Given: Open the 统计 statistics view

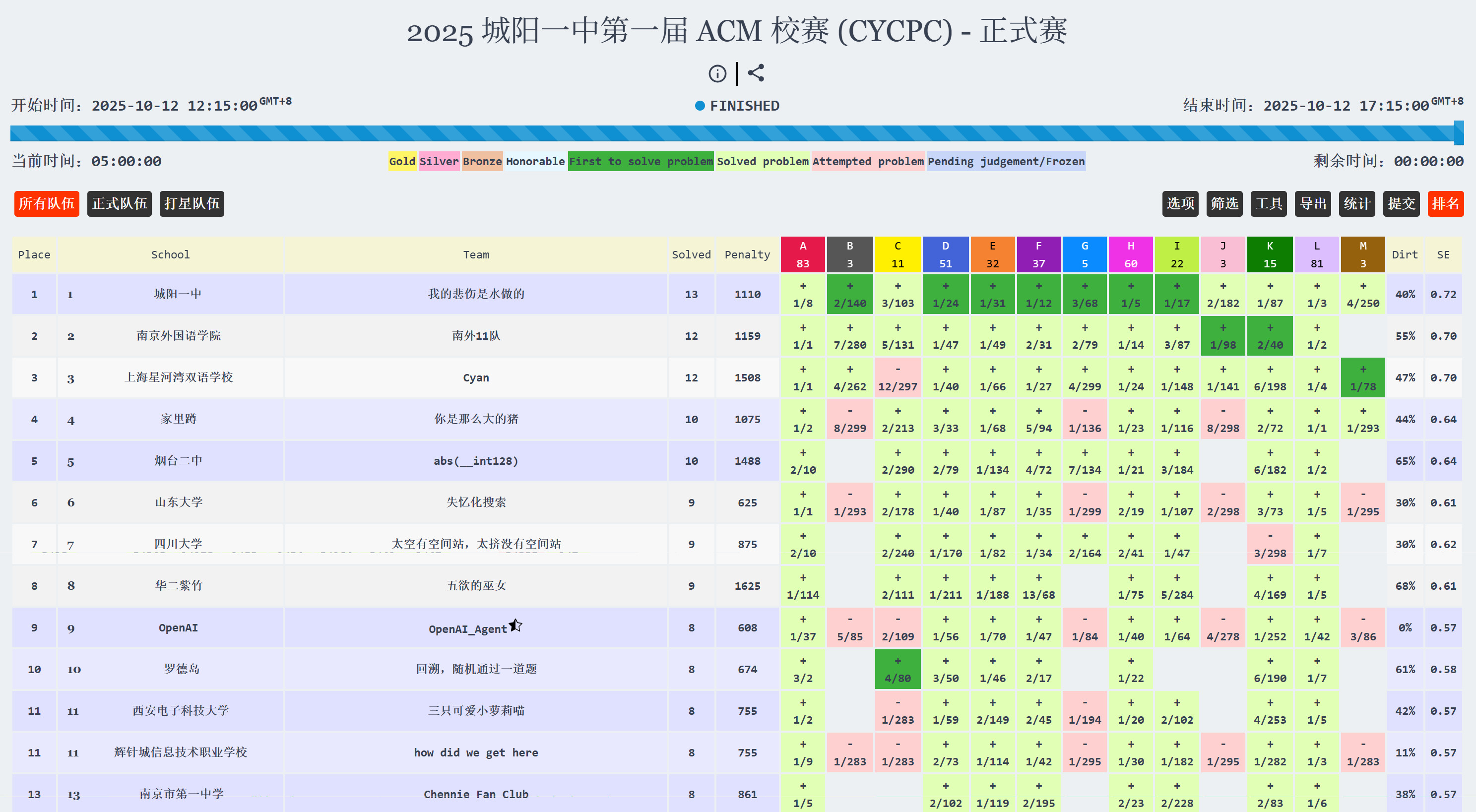Looking at the screenshot, I should [x=1356, y=203].
